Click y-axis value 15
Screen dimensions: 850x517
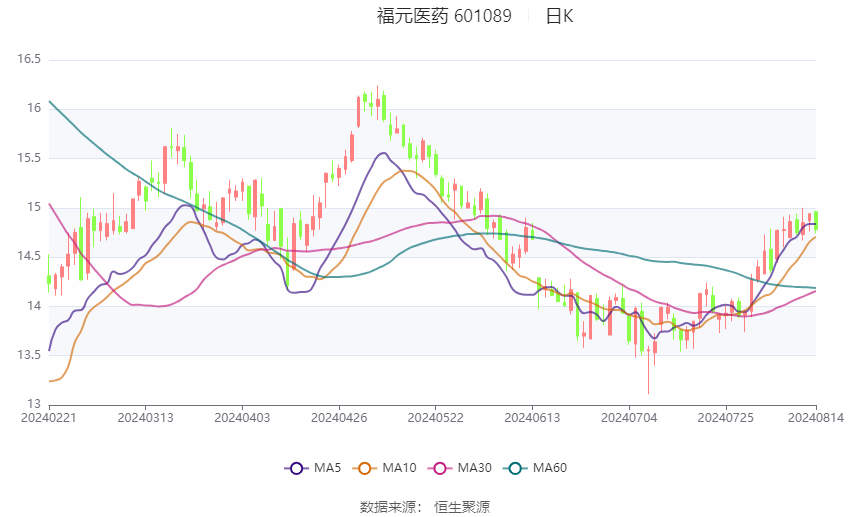(34, 207)
